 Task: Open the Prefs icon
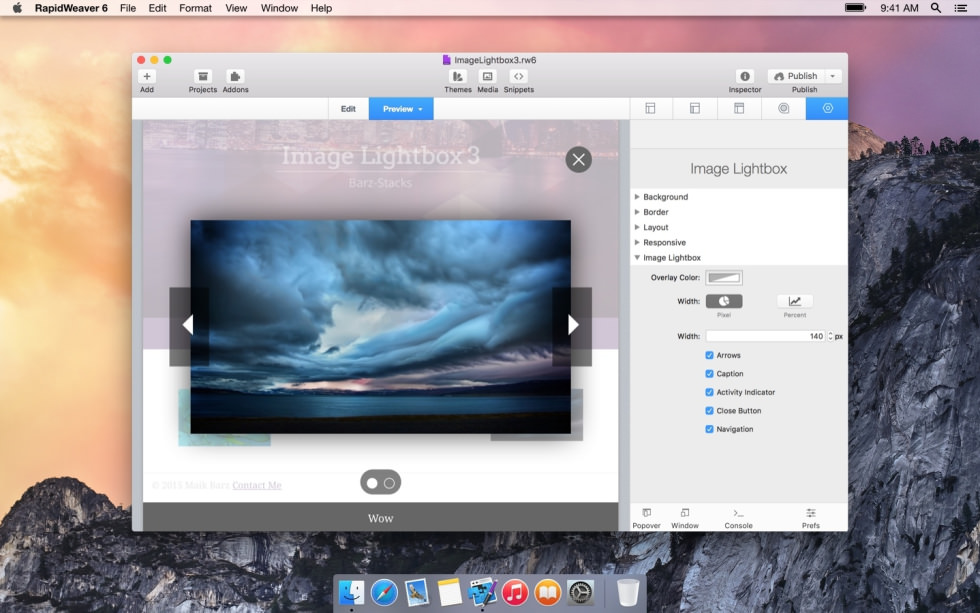point(811,513)
